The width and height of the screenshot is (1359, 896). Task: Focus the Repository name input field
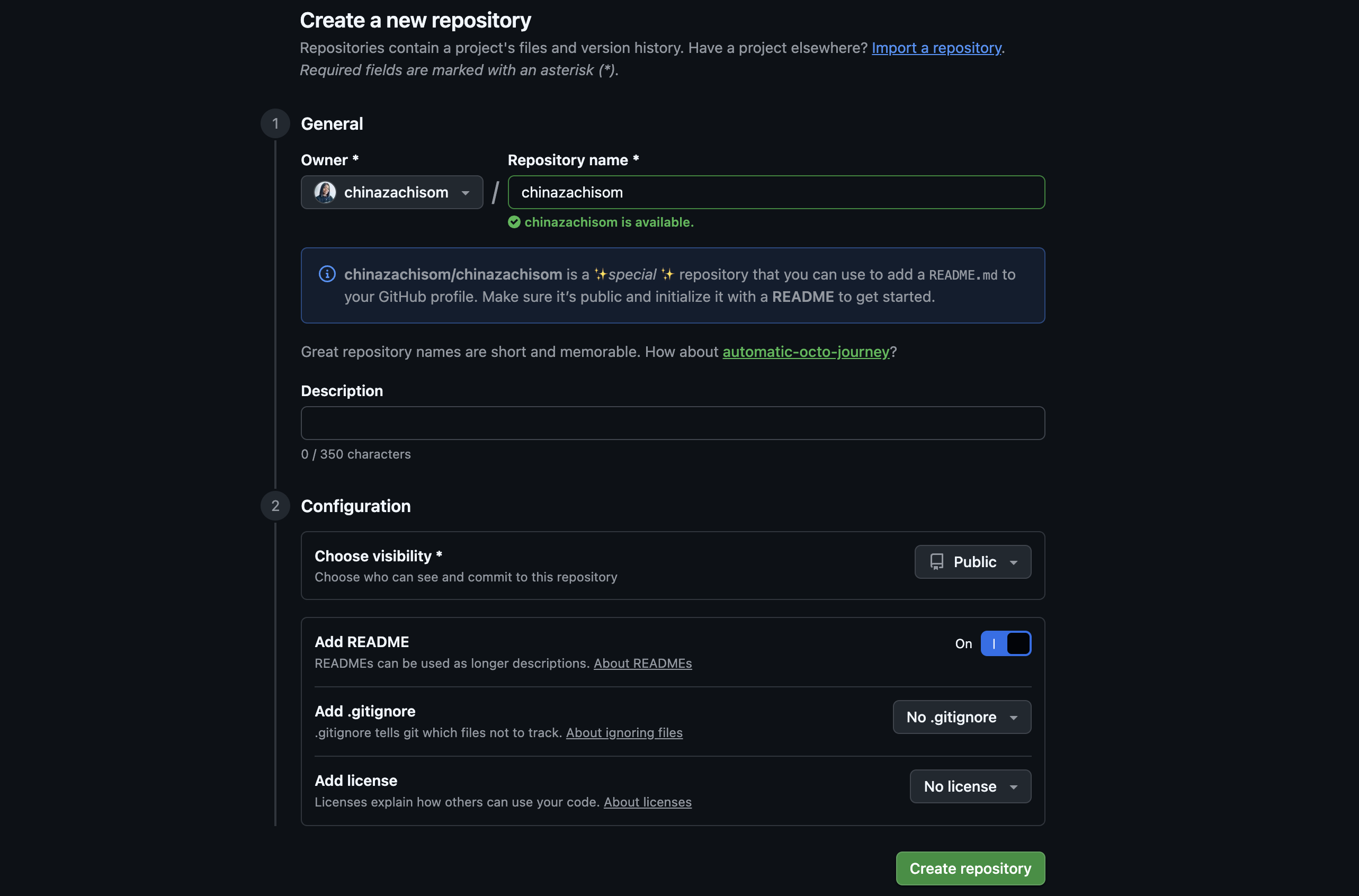point(775,193)
